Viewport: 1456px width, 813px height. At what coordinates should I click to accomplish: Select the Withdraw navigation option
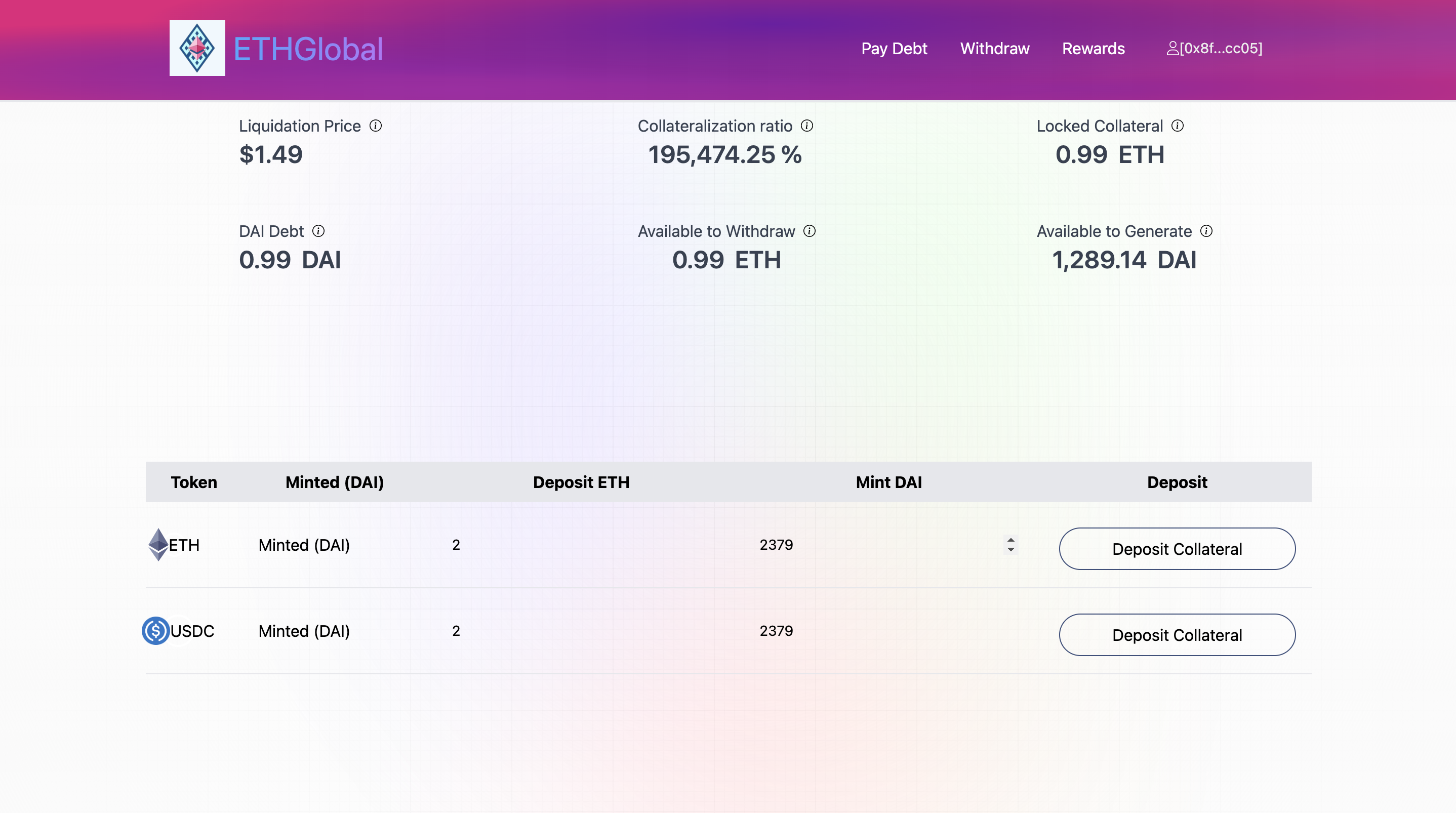coord(995,48)
